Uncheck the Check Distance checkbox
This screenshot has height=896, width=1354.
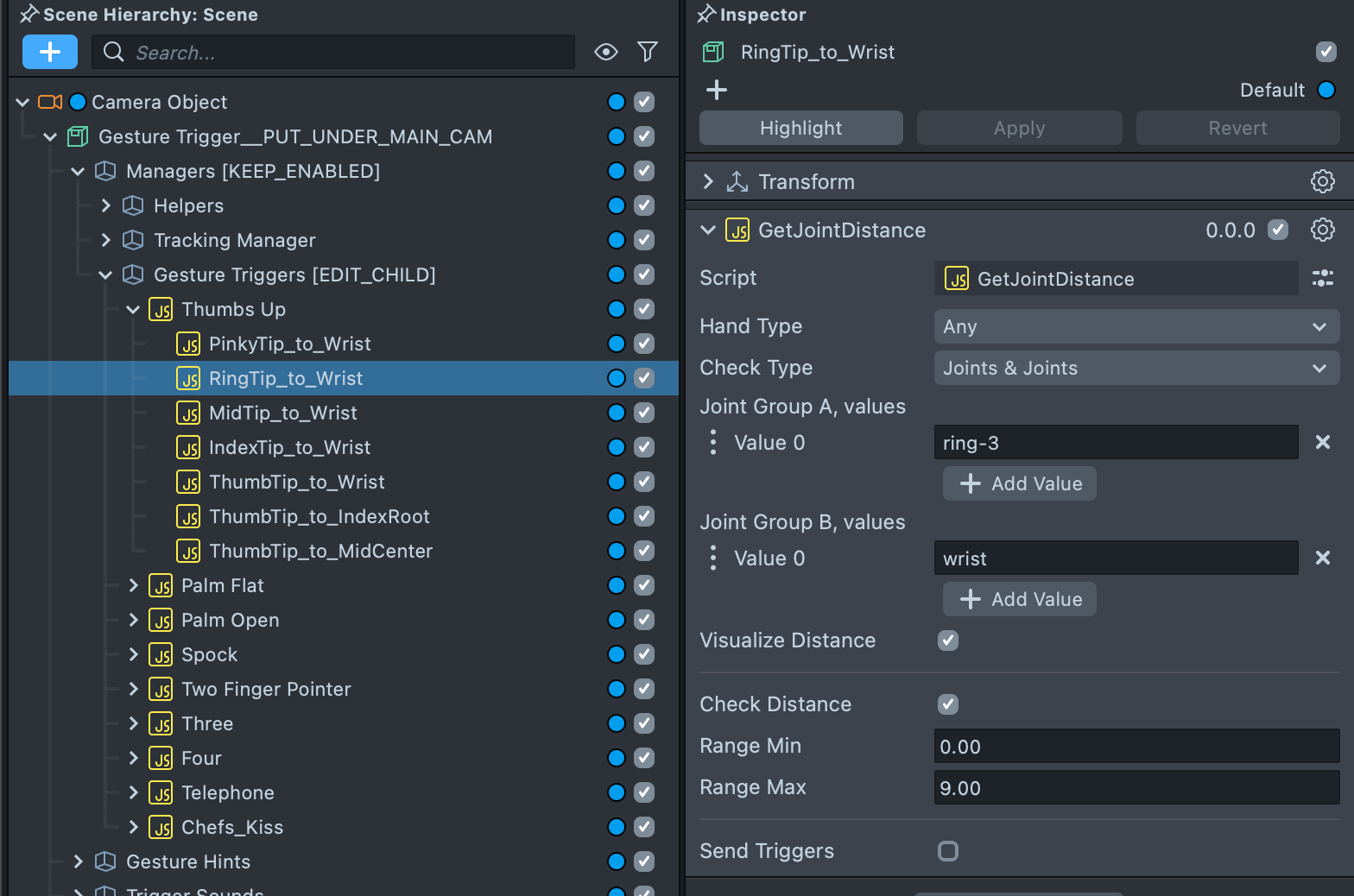[948, 704]
